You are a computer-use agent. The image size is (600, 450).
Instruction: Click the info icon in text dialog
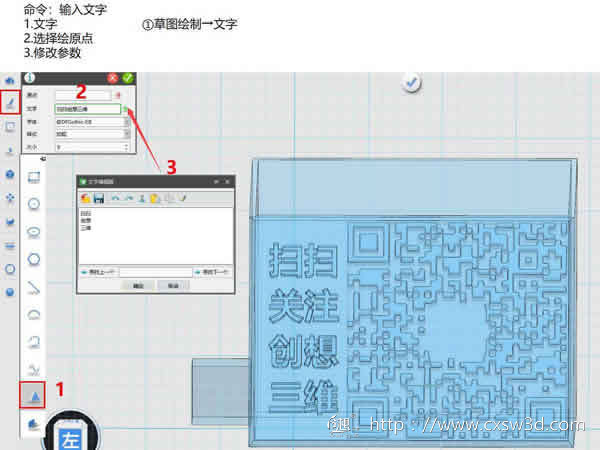[29, 78]
